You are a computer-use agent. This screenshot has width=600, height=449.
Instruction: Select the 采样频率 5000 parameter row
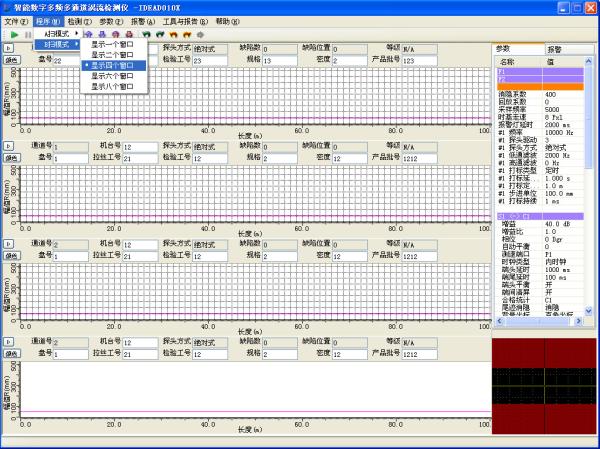540,109
